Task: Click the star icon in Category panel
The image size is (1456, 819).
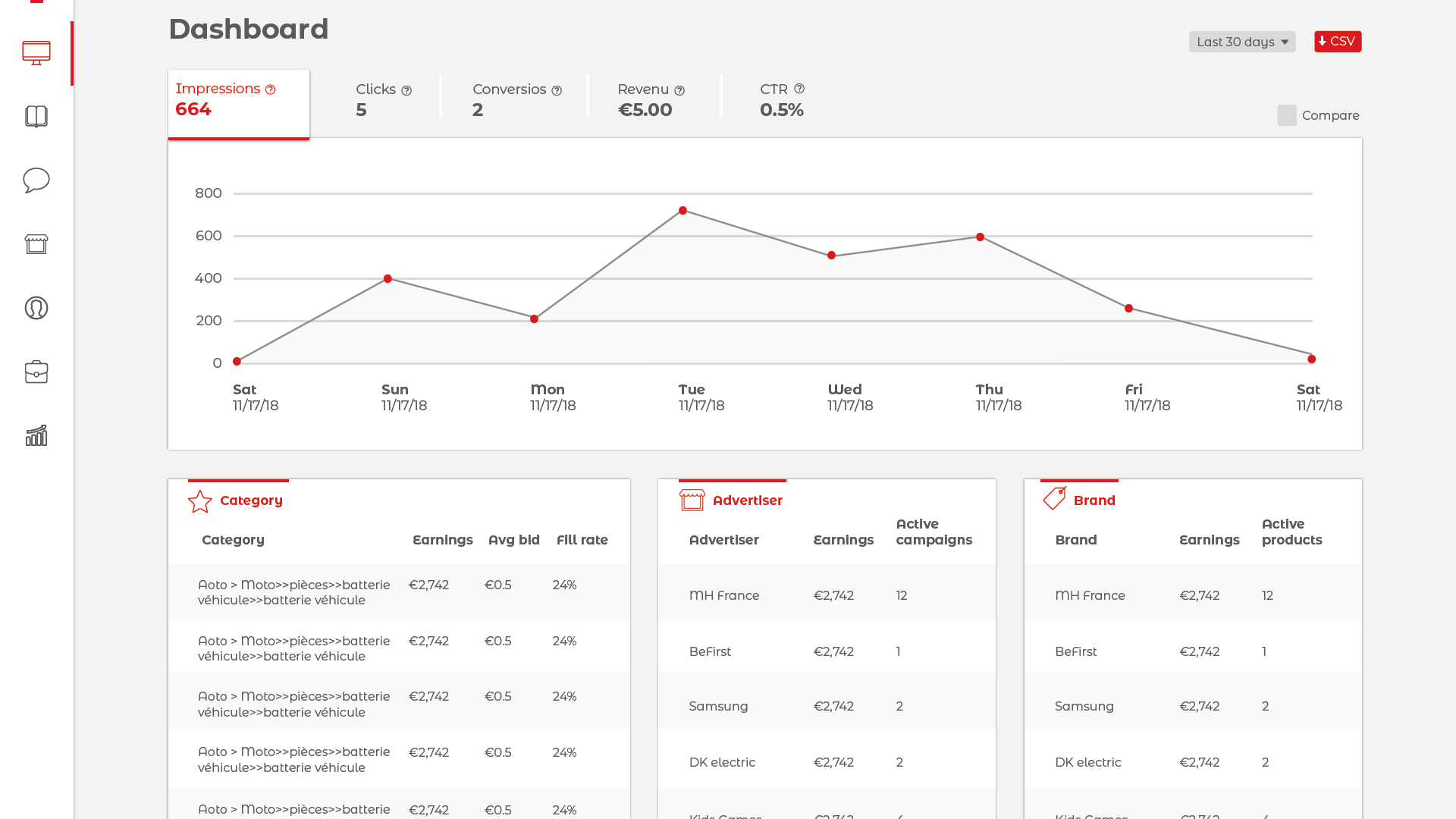Action: [200, 501]
